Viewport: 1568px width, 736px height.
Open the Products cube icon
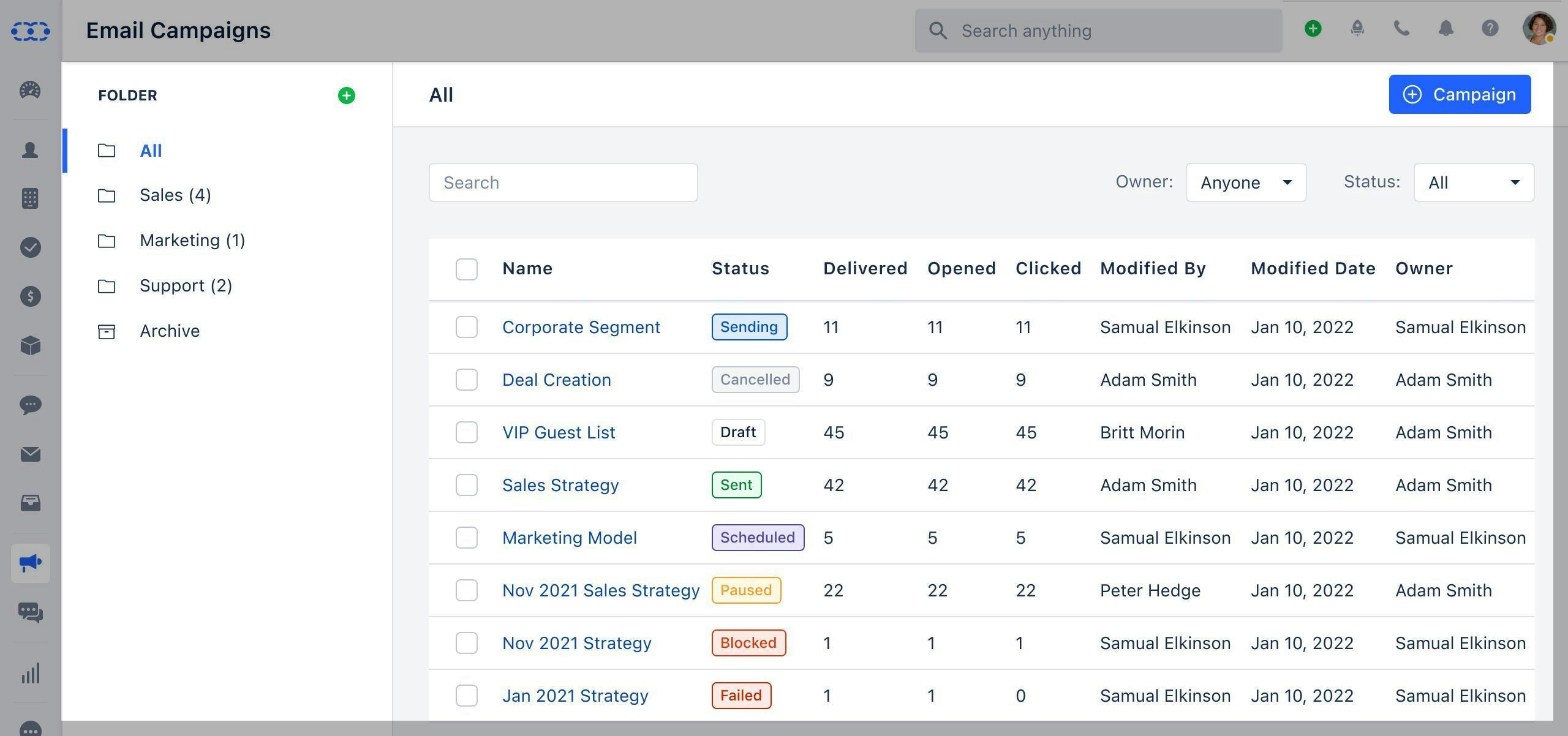(x=30, y=345)
